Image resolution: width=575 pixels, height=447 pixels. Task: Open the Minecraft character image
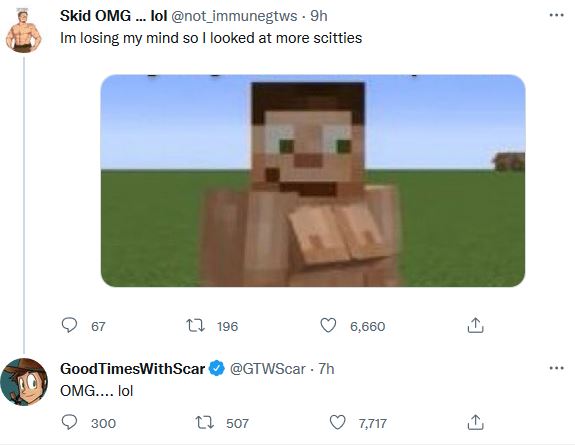click(313, 181)
